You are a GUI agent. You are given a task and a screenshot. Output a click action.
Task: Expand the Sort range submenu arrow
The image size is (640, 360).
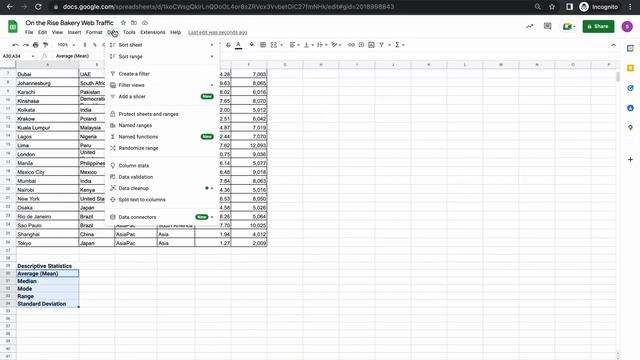click(212, 56)
